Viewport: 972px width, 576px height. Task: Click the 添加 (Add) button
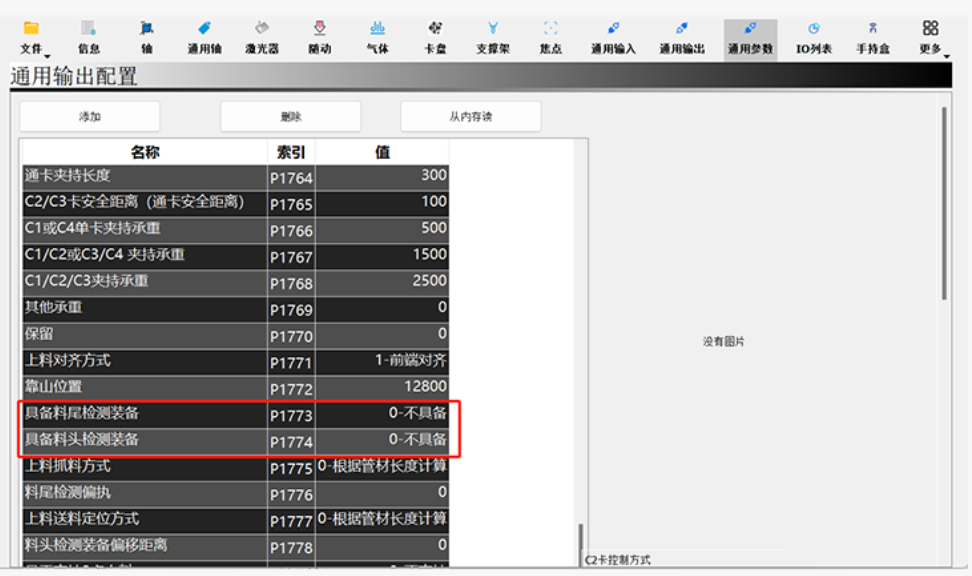point(90,116)
